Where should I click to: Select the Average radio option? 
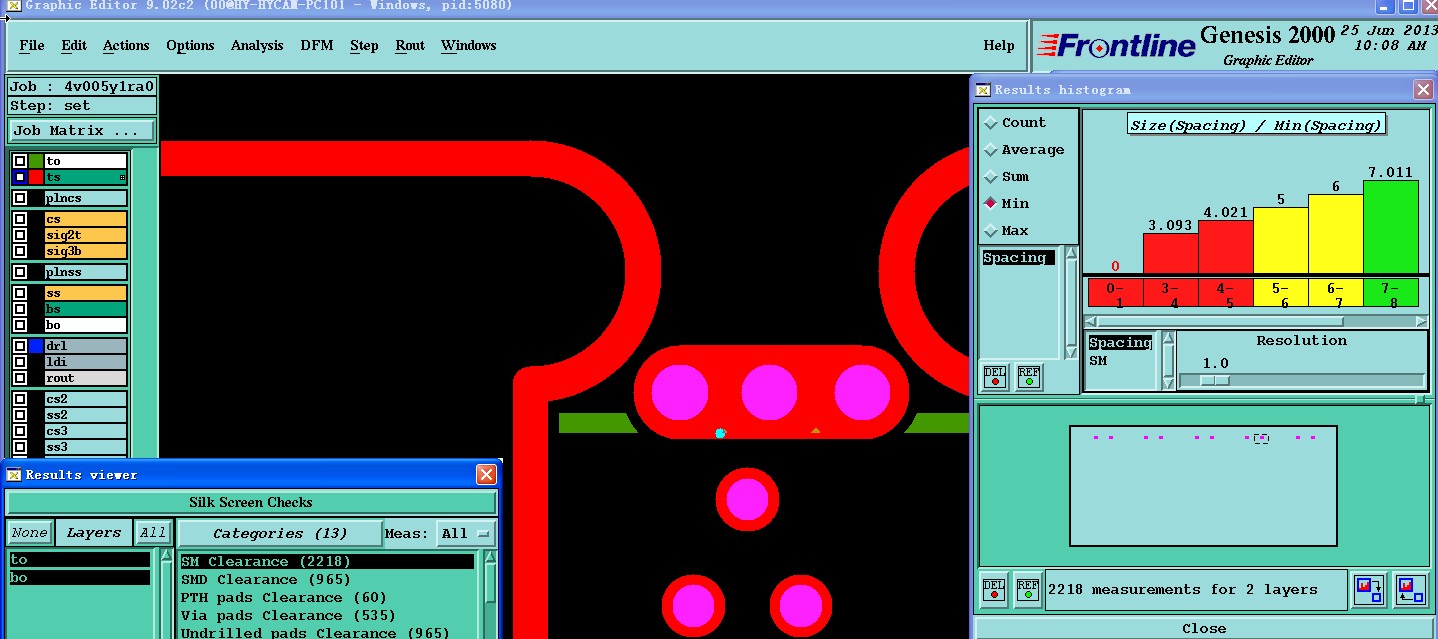pyautogui.click(x=991, y=150)
